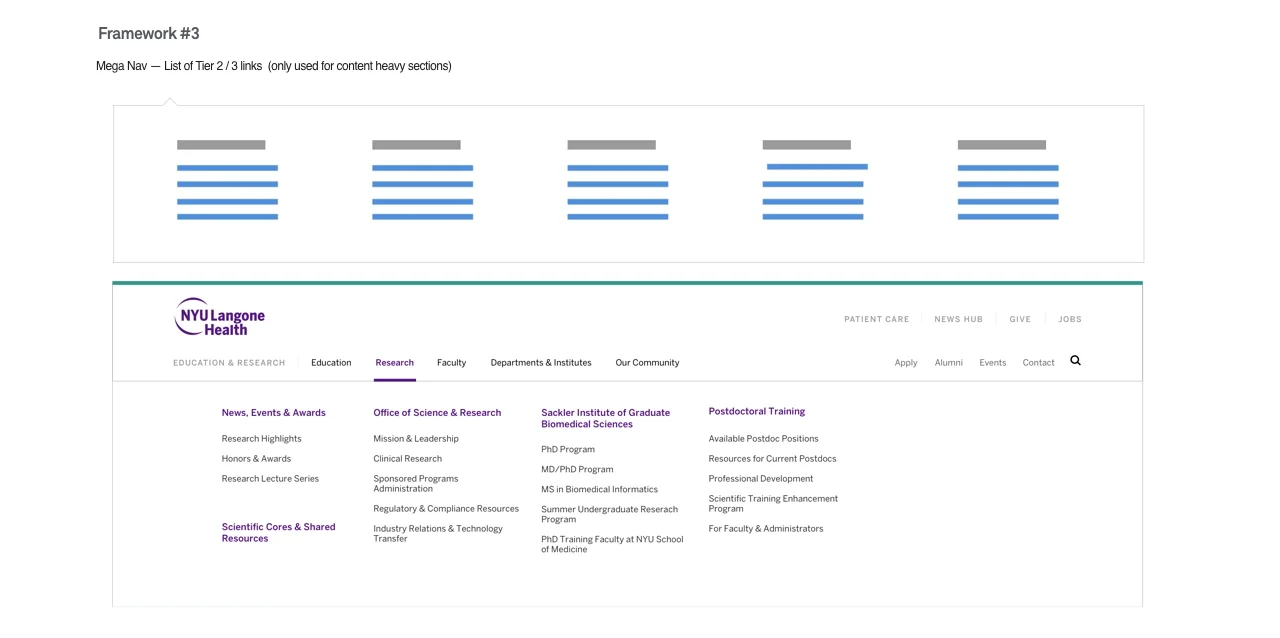Open Departments & Institutes nav item
Screen dimensions: 1280x638
[x=541, y=363]
